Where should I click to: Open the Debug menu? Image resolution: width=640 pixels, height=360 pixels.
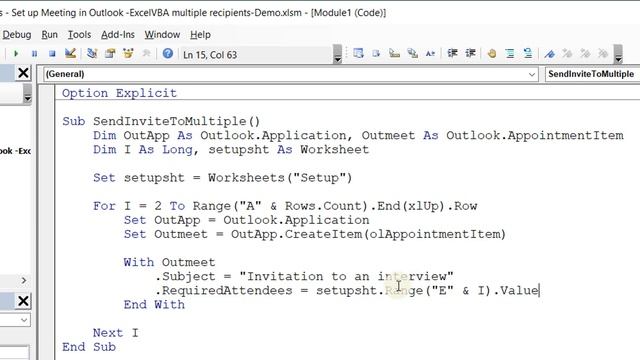click(x=17, y=35)
